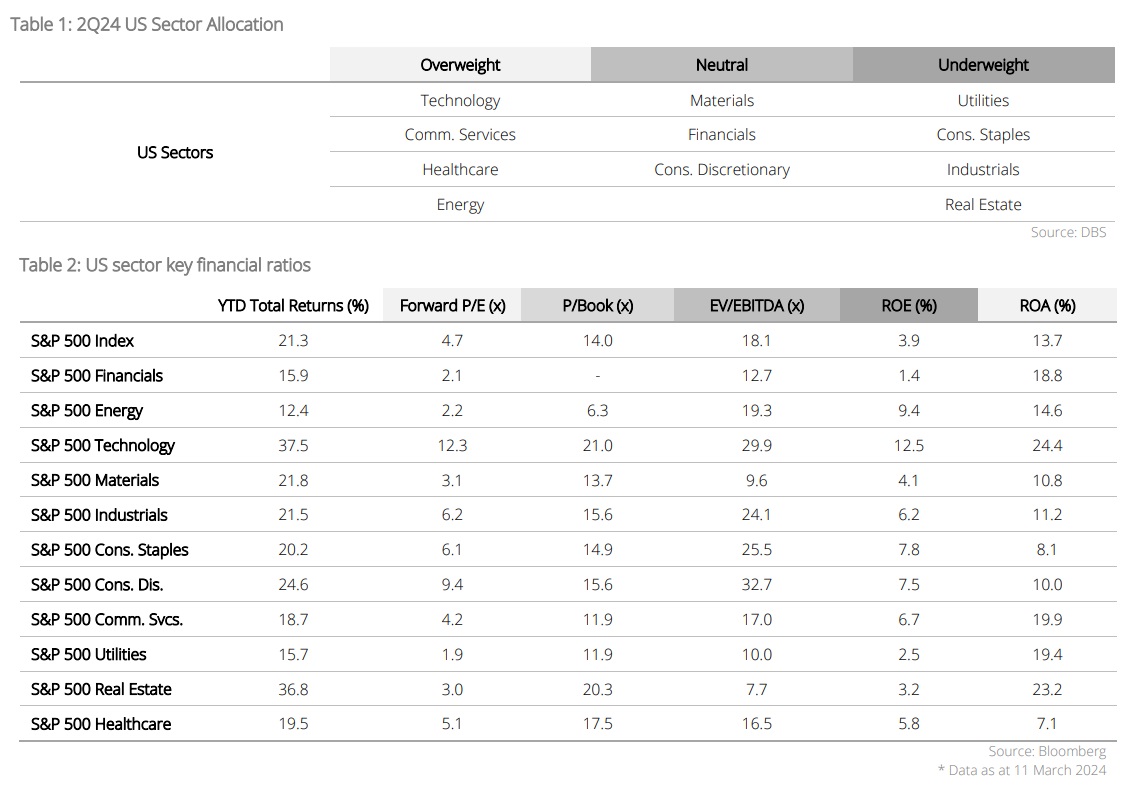Click the P/Book (x) column header
Image resolution: width=1122 pixels, height=788 pixels.
point(597,306)
